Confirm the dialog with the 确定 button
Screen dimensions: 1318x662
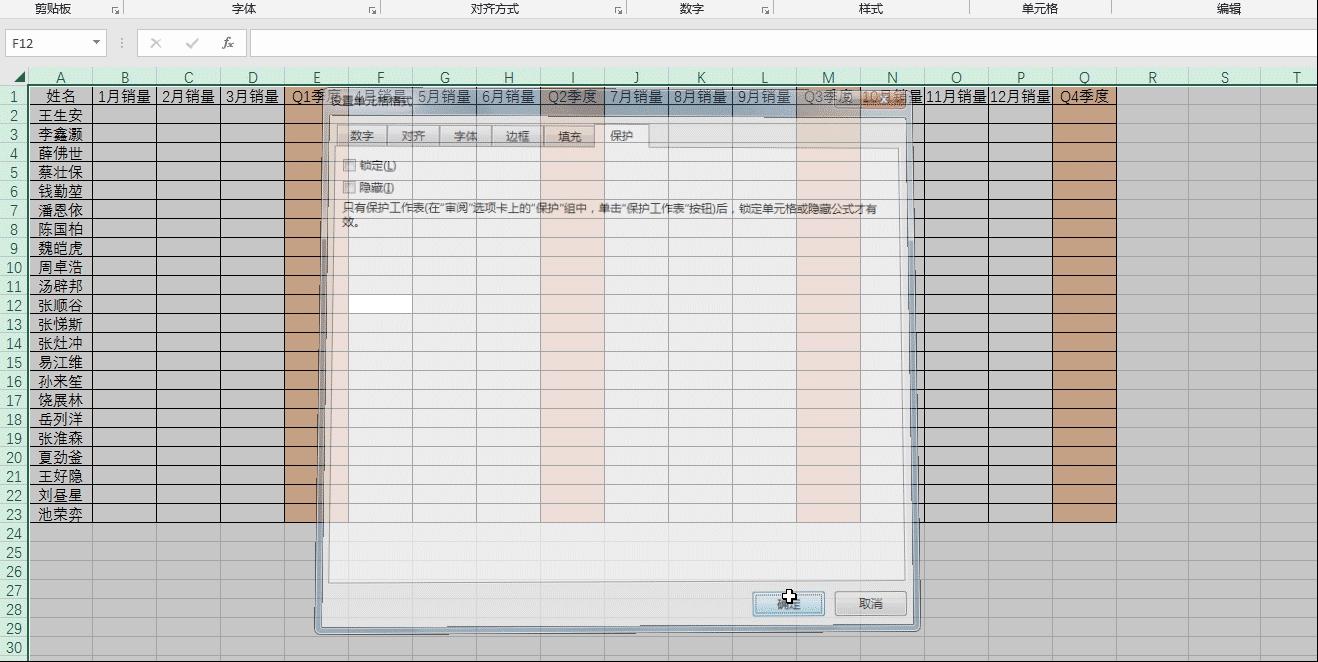point(789,604)
